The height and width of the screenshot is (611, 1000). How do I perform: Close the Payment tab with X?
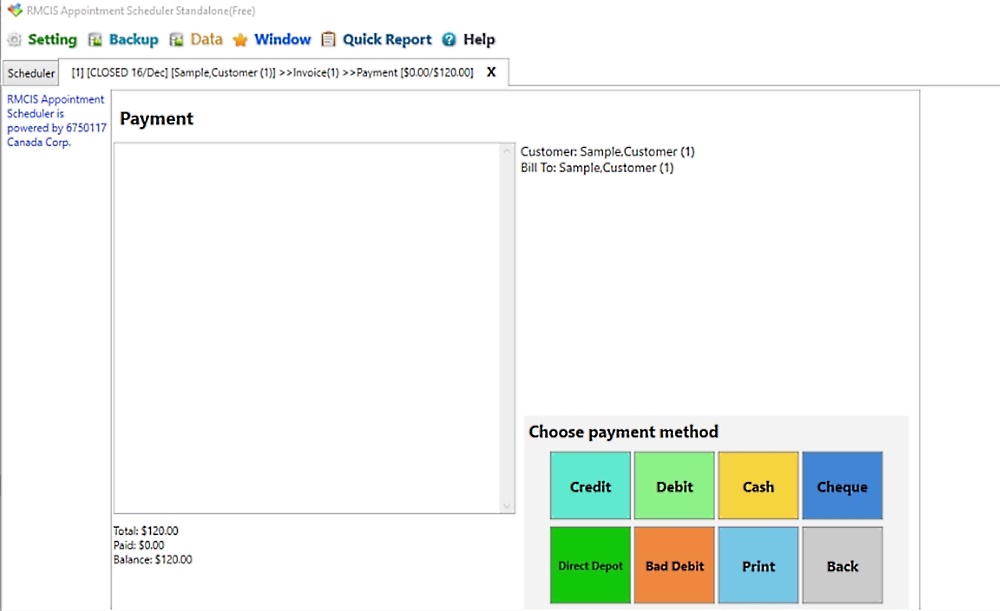491,72
